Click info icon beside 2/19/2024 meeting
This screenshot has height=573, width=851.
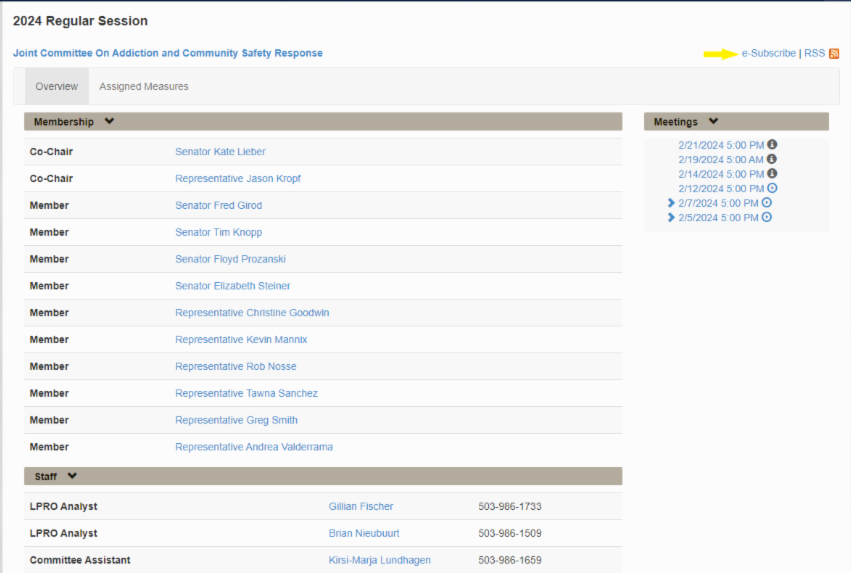[771, 159]
